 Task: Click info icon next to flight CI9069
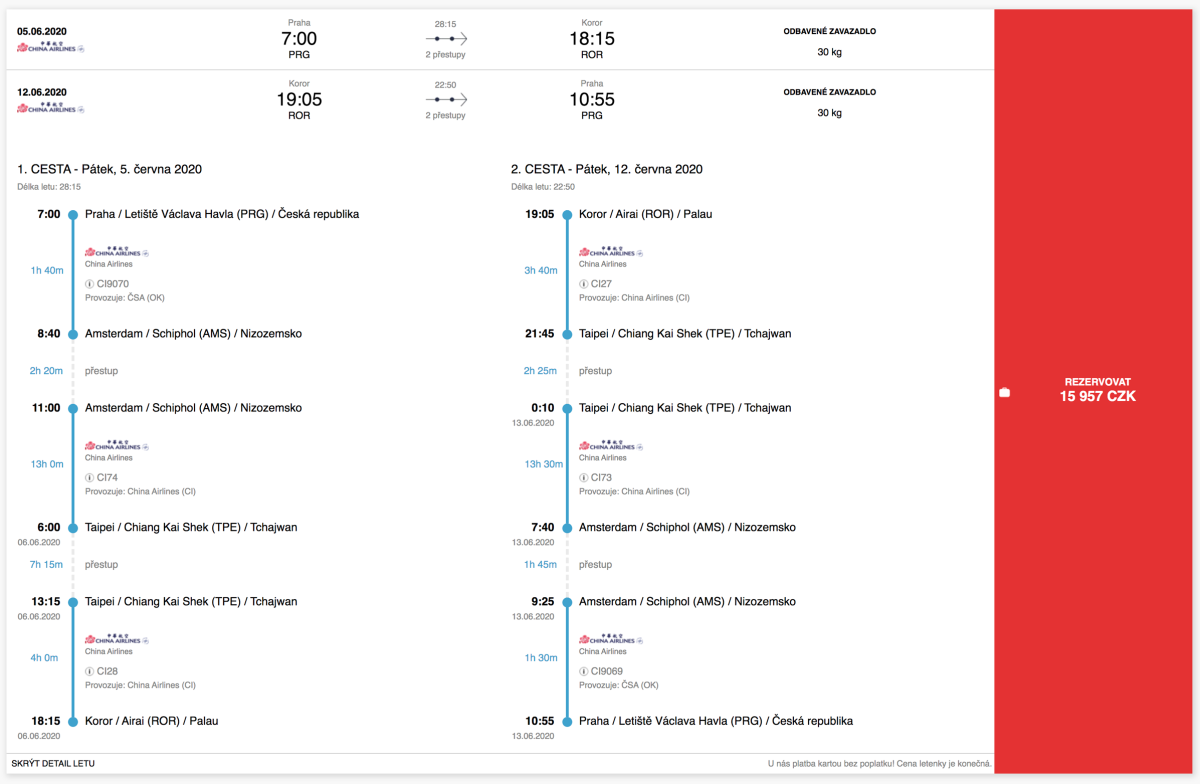click(583, 672)
